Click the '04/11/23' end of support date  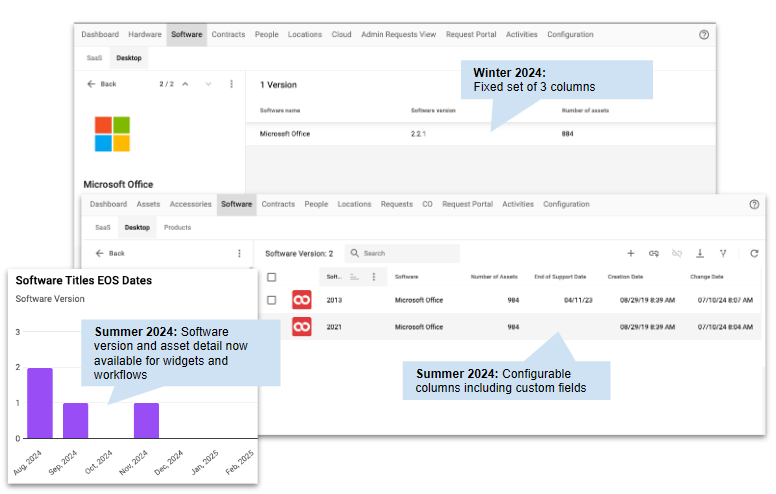click(578, 300)
